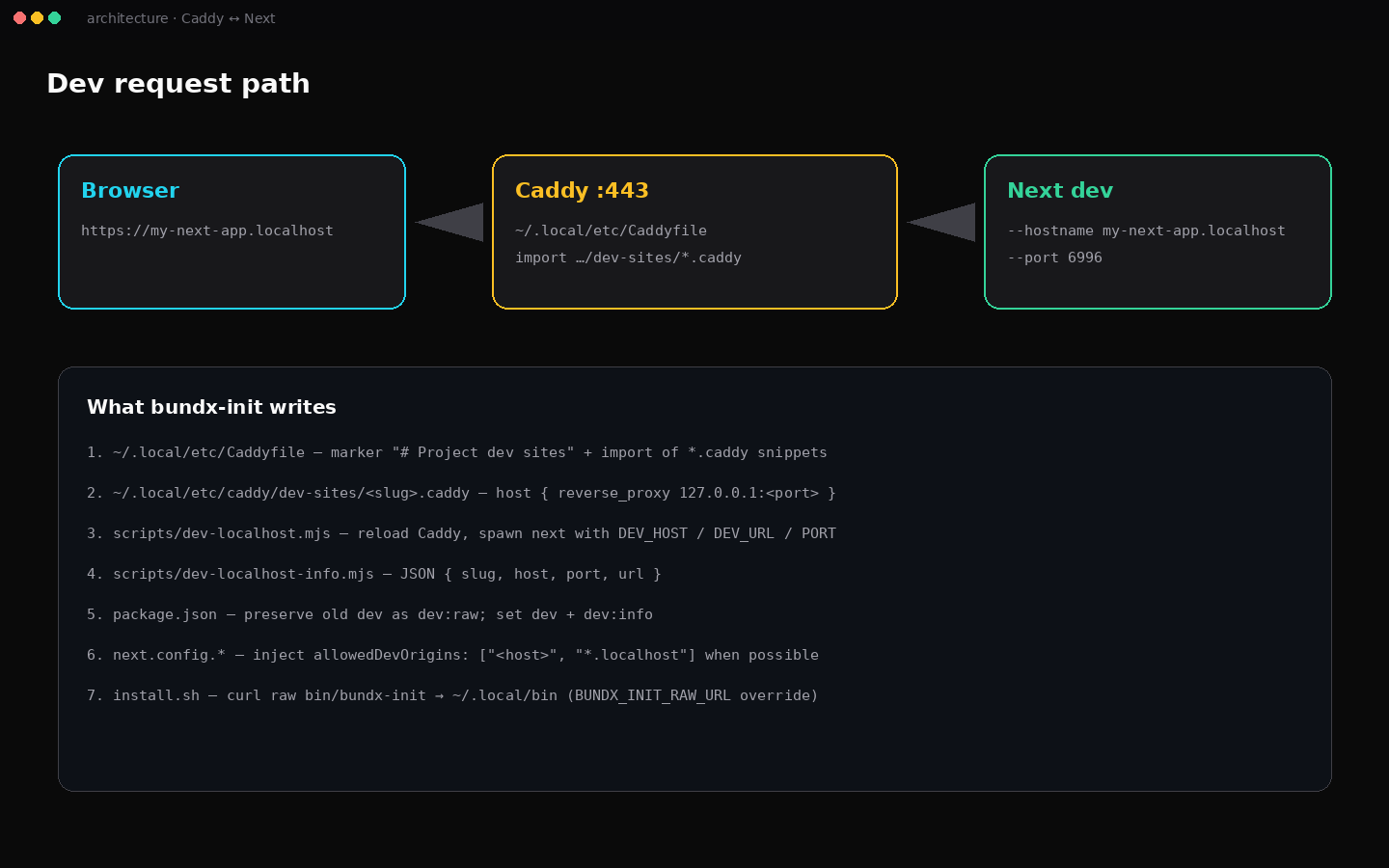
Task: Click row 7 about install.sh curl
Action: coord(452,695)
